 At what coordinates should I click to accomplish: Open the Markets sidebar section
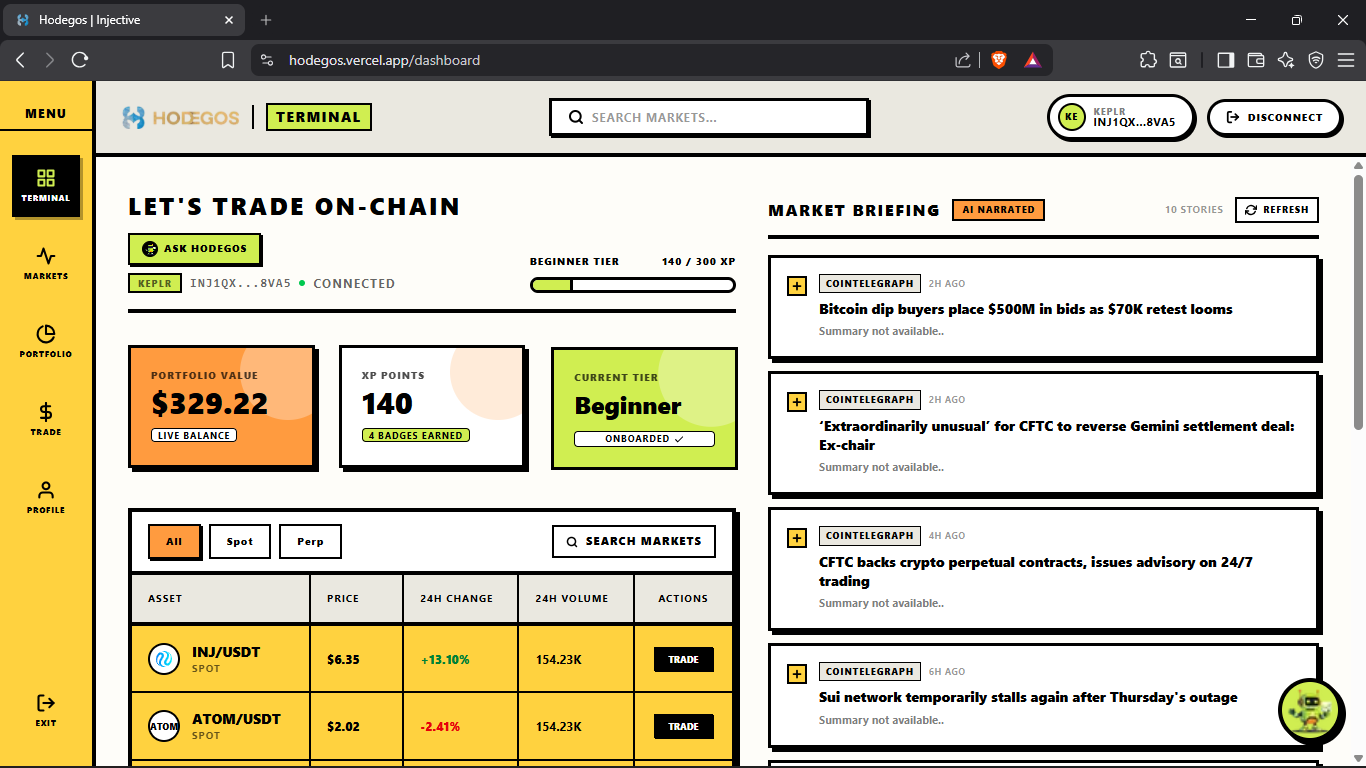click(x=46, y=264)
